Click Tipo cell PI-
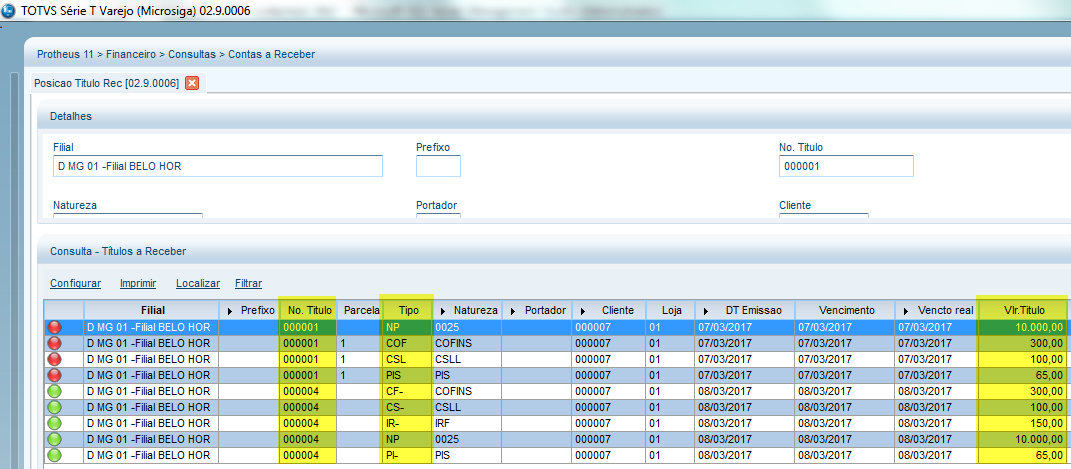Image resolution: width=1071 pixels, height=469 pixels. tap(408, 455)
